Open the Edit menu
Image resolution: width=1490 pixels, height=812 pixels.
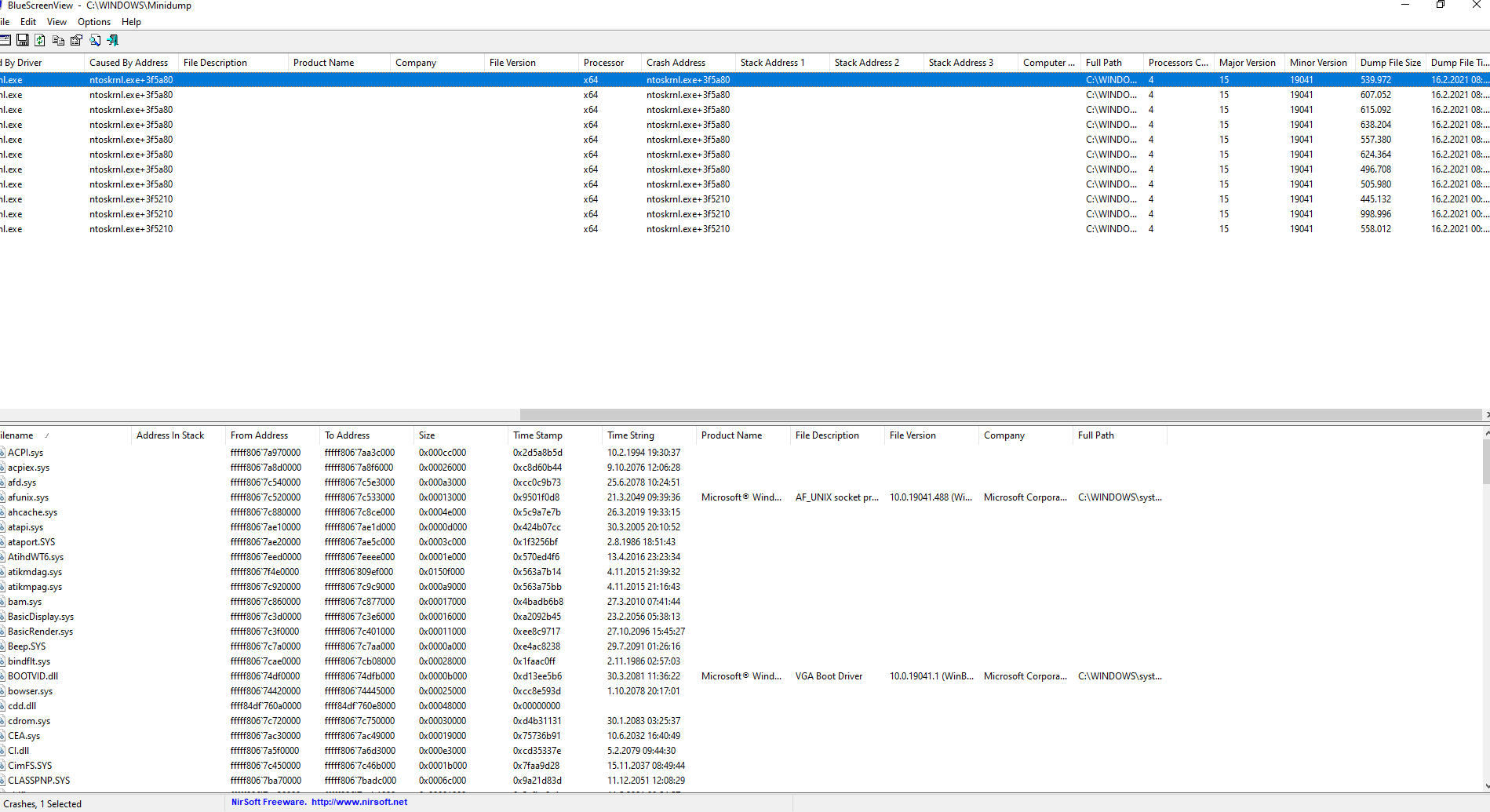pos(28,22)
